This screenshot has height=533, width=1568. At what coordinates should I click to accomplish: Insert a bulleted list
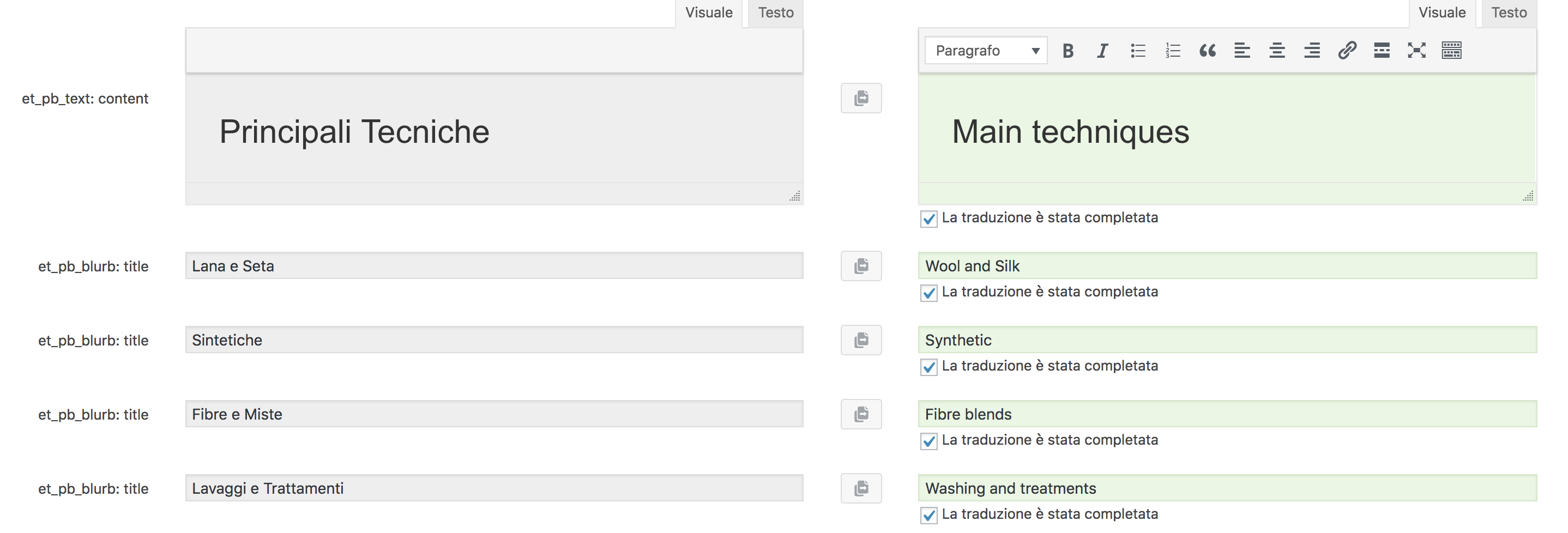point(1138,51)
